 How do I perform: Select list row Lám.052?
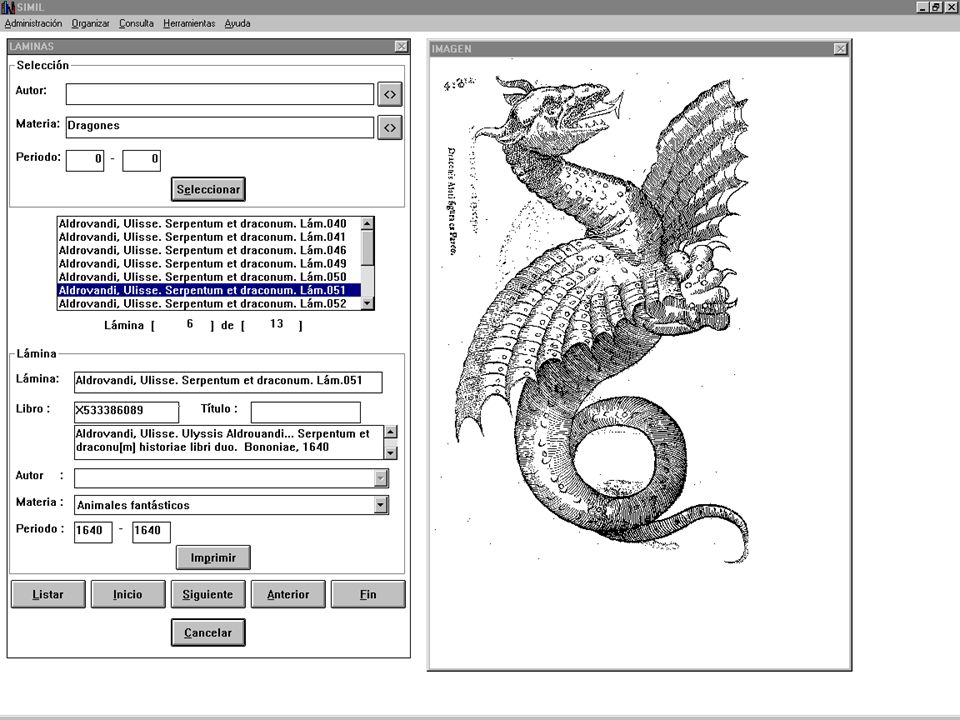pyautogui.click(x=209, y=304)
